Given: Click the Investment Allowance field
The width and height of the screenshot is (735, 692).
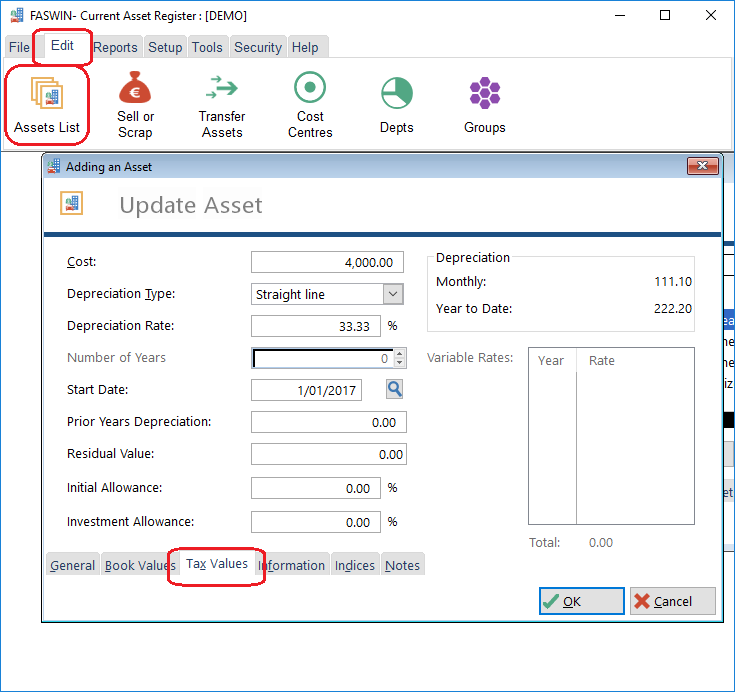Looking at the screenshot, I should [316, 522].
